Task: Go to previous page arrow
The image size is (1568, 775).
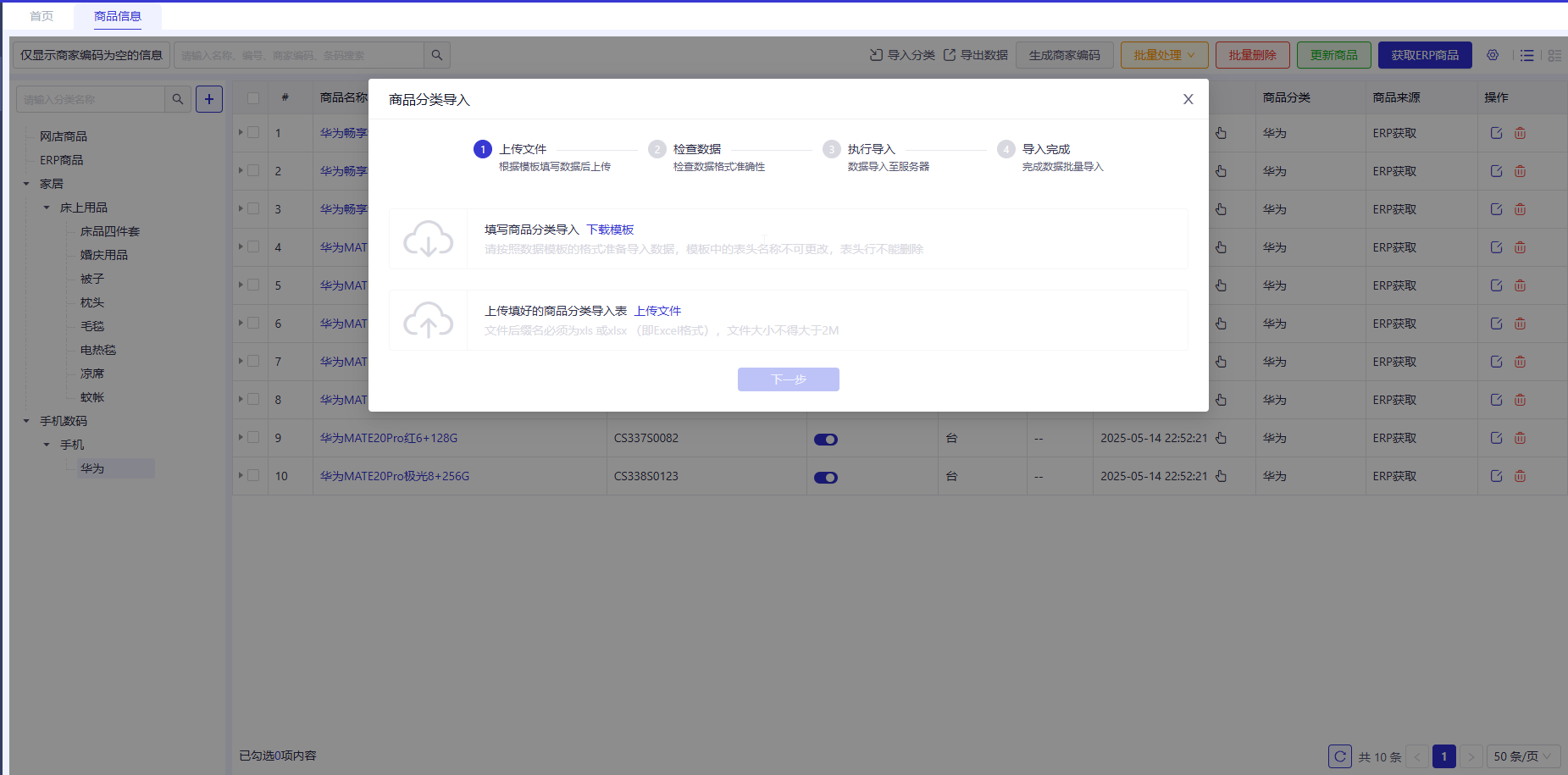Action: [x=1416, y=756]
